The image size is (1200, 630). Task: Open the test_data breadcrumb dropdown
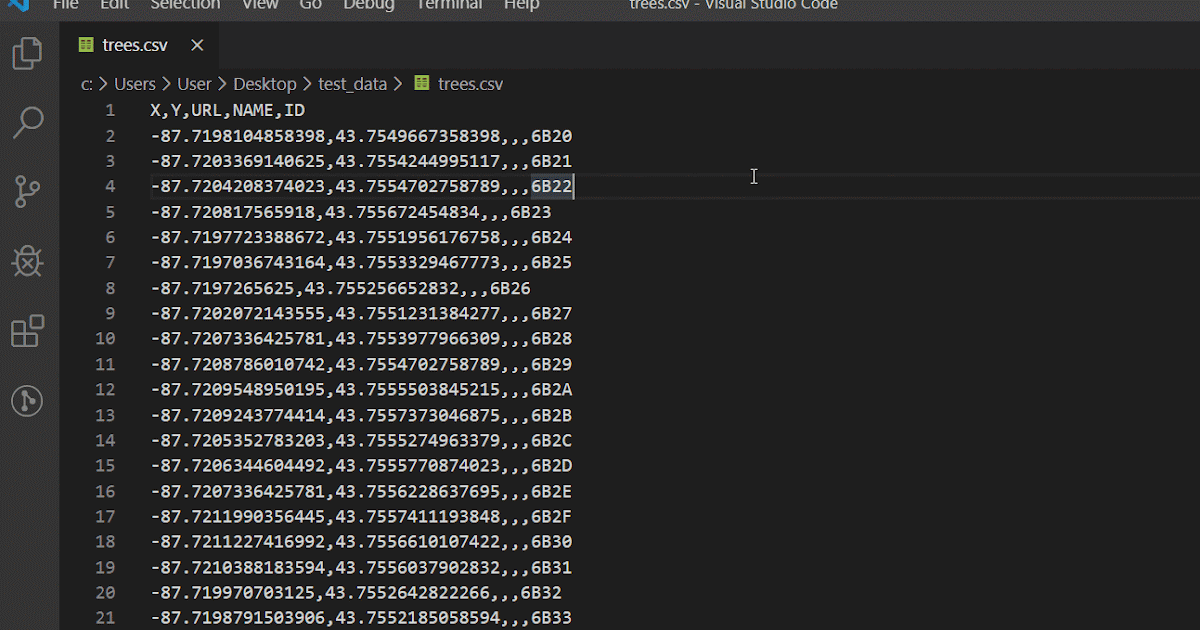353,84
